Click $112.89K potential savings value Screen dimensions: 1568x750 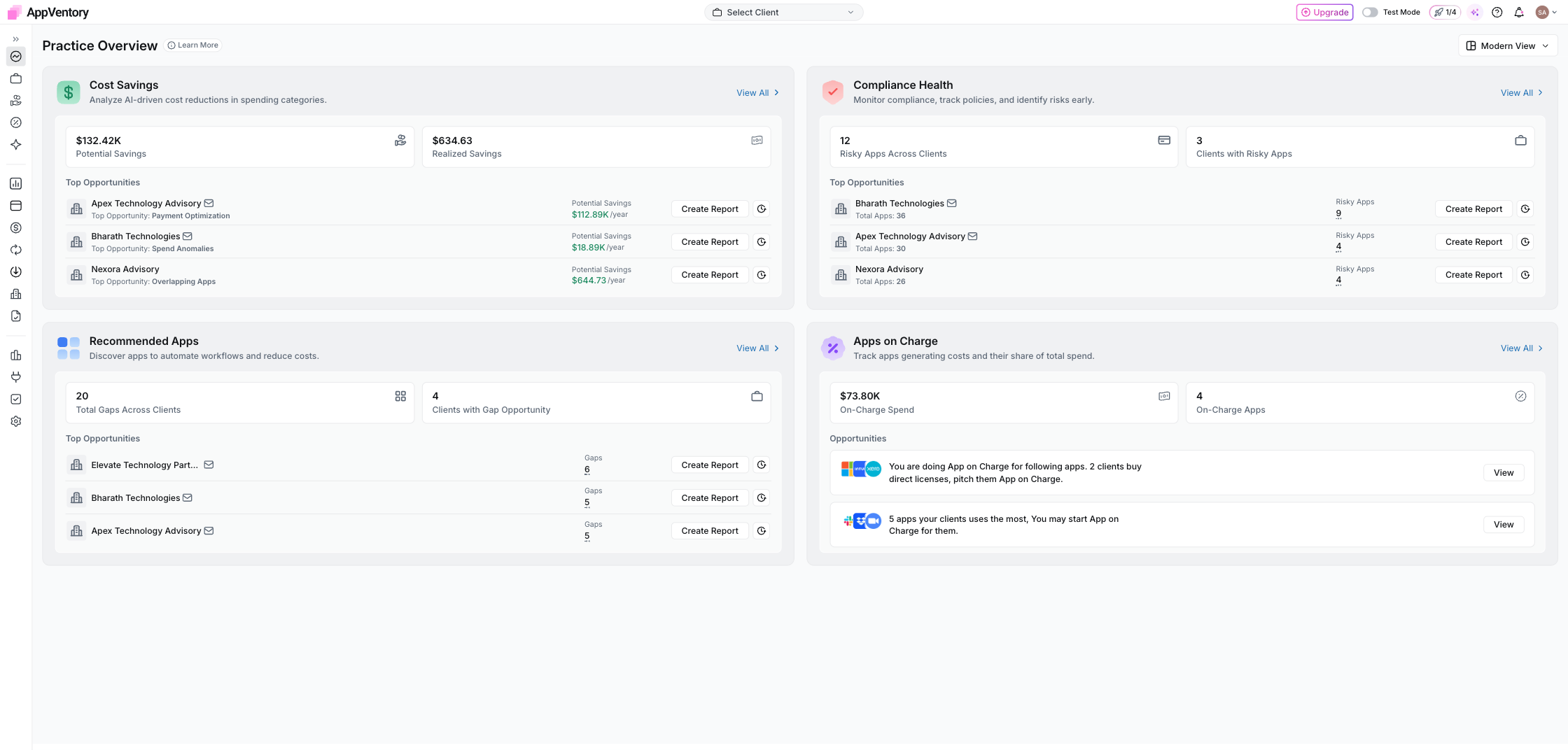(x=590, y=215)
